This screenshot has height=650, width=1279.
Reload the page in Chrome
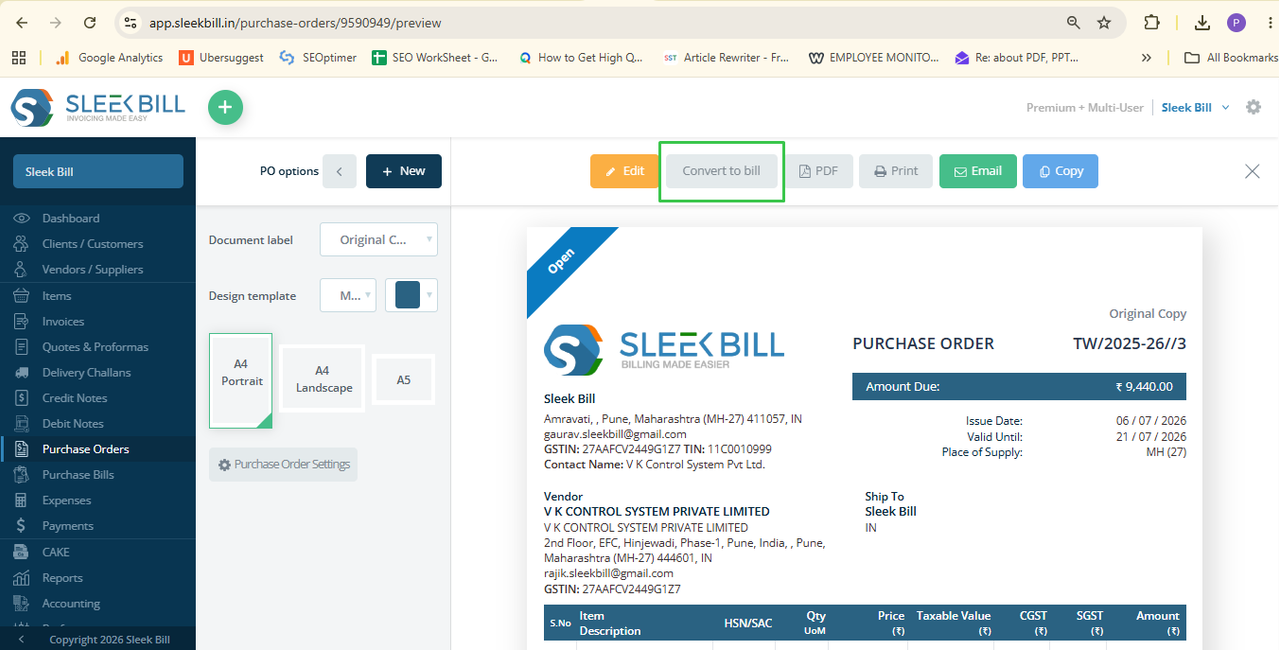point(90,22)
